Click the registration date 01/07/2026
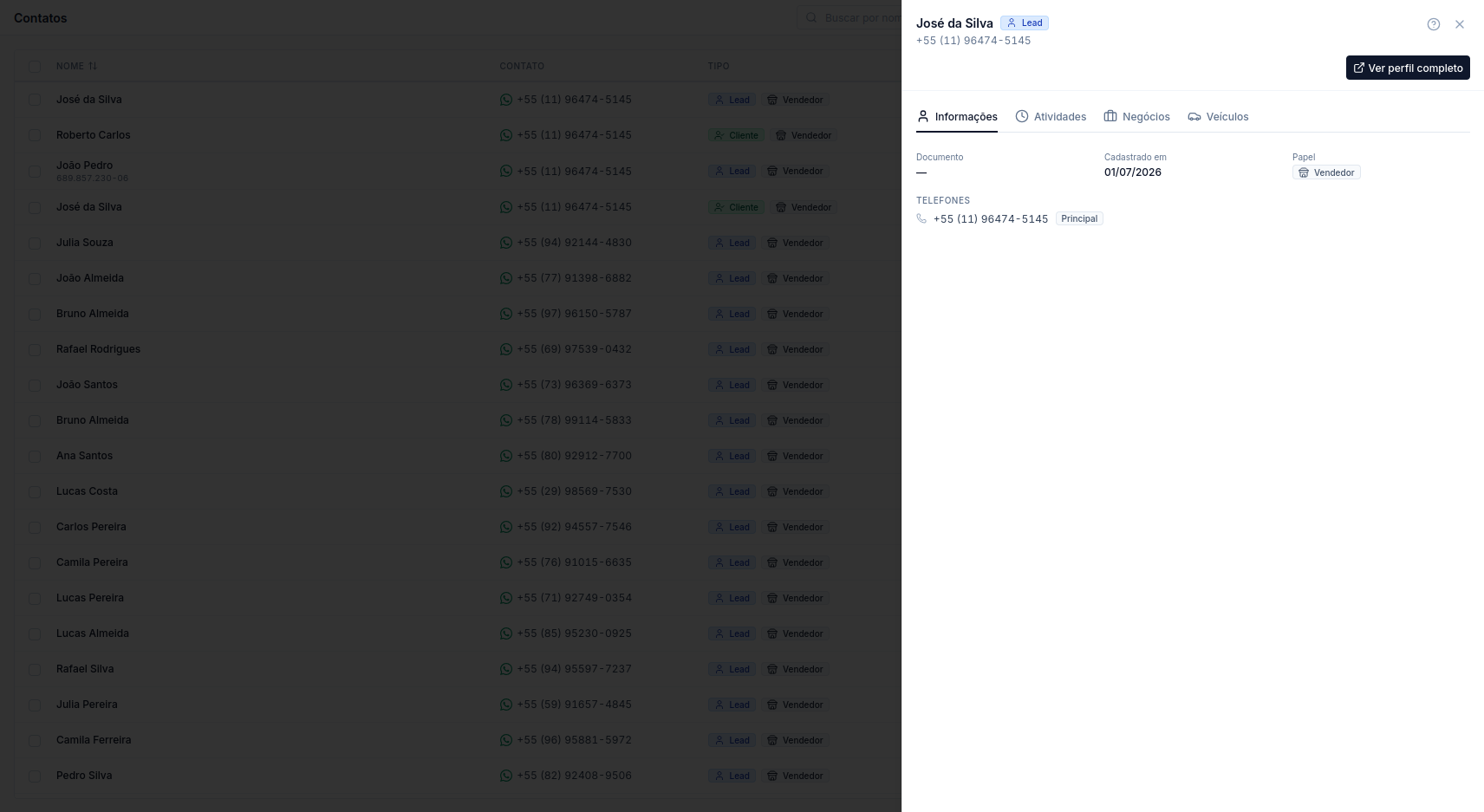This screenshot has height=812, width=1484. coord(1133,172)
